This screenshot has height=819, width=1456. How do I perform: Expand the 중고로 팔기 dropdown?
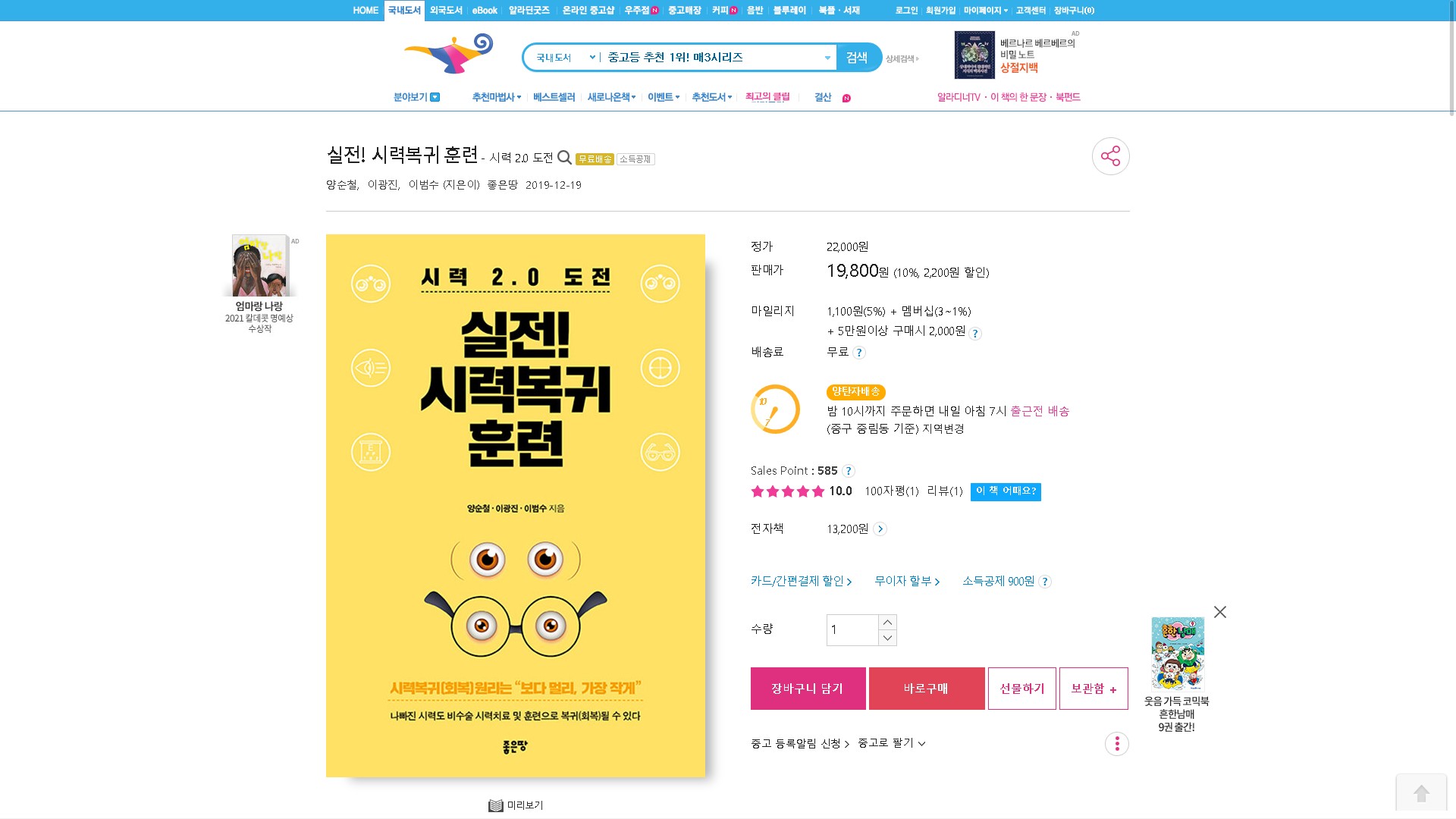(x=891, y=743)
